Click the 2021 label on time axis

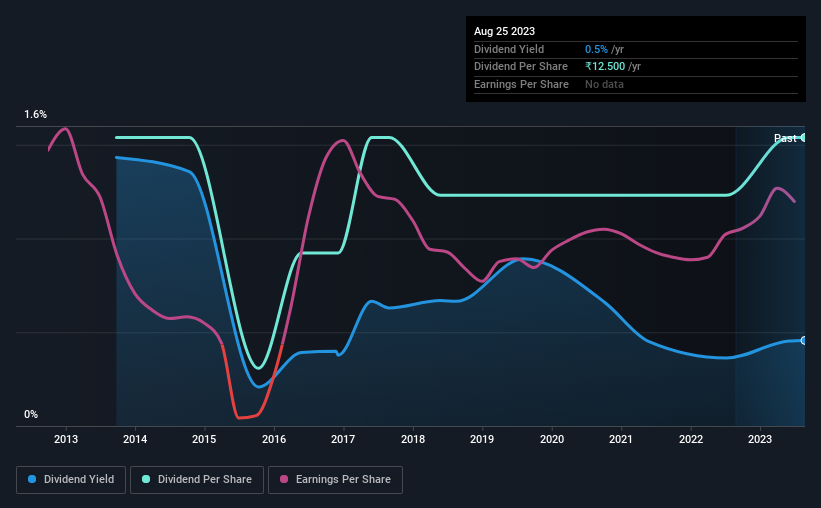point(620,439)
